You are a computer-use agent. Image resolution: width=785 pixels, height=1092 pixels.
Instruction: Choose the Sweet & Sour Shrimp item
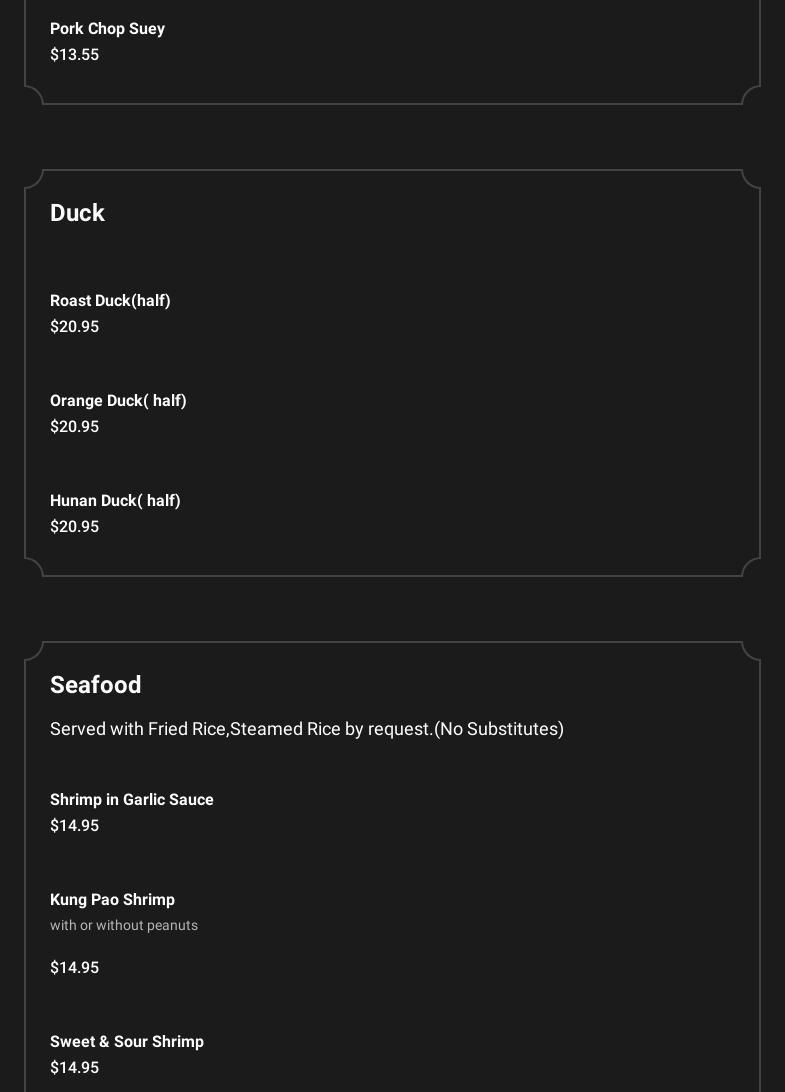126,1042
